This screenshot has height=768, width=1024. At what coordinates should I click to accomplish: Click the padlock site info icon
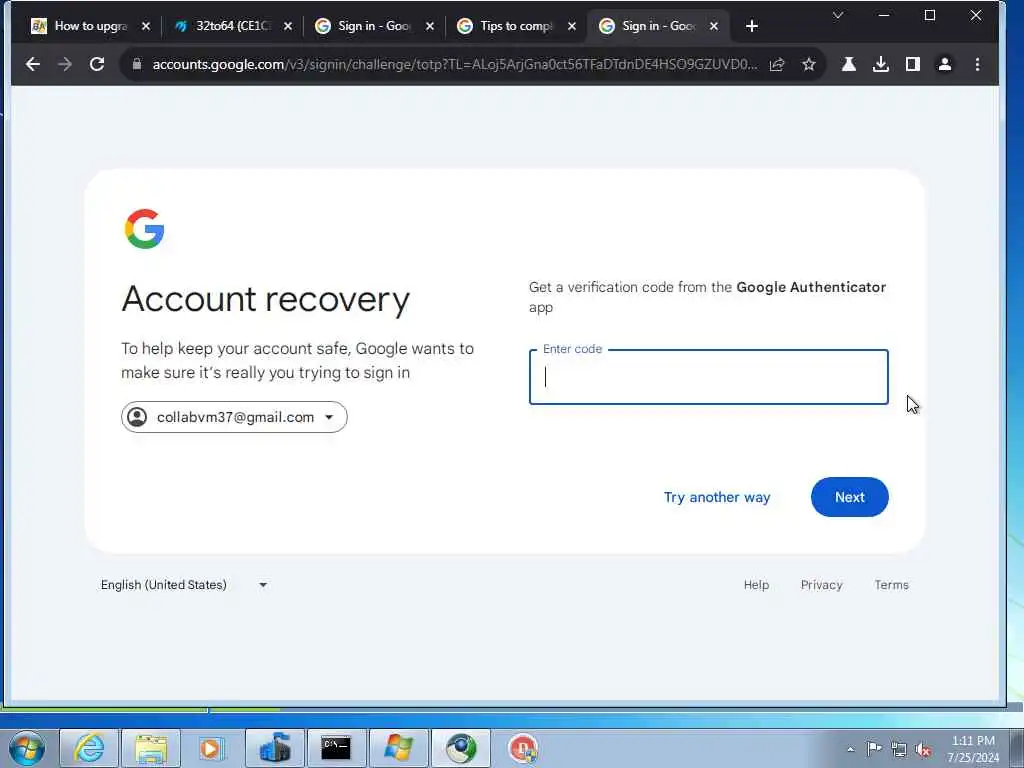pyautogui.click(x=136, y=64)
